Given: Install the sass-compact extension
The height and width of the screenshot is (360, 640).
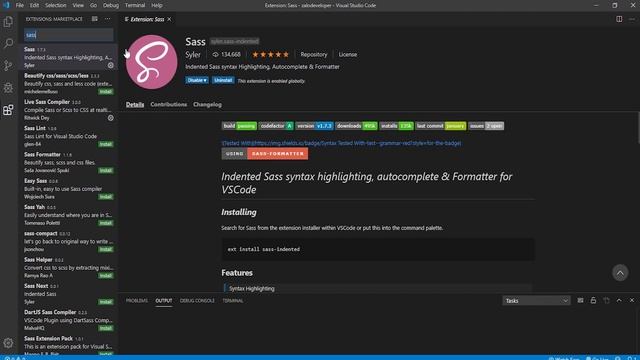Looking at the screenshot, I should pos(106,249).
